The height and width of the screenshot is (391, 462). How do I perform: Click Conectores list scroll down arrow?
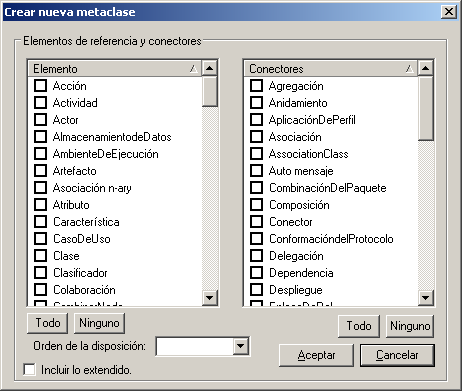point(426,297)
